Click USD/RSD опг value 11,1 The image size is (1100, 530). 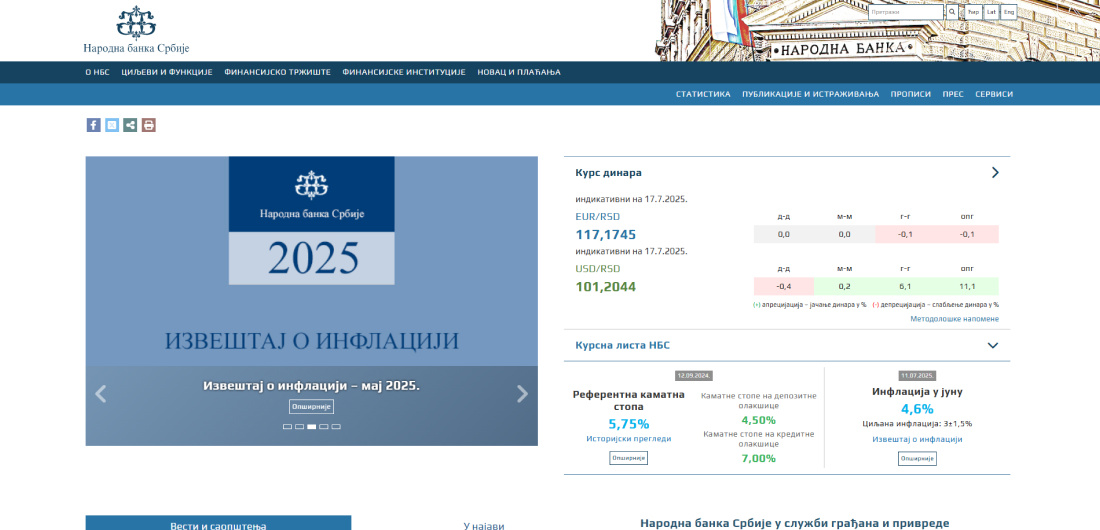click(967, 286)
